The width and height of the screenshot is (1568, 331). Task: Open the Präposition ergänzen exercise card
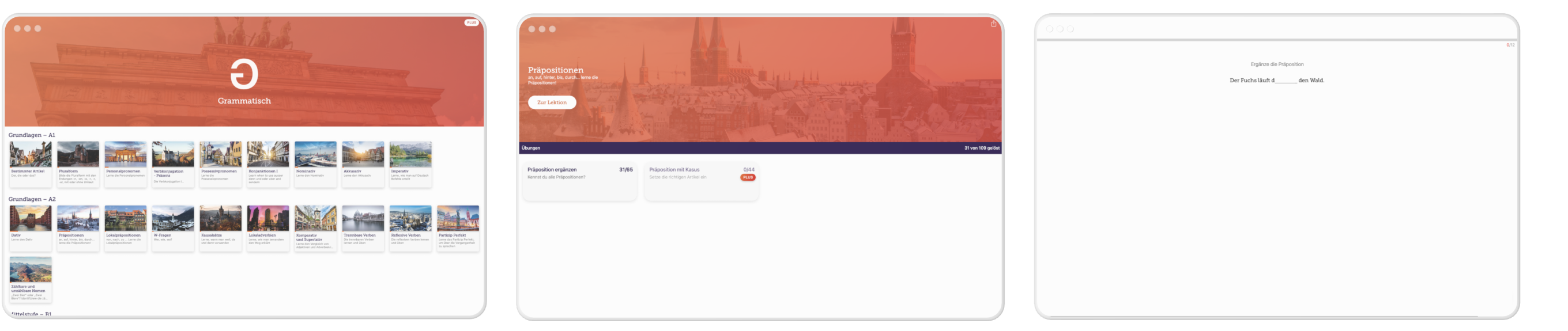[x=579, y=181]
